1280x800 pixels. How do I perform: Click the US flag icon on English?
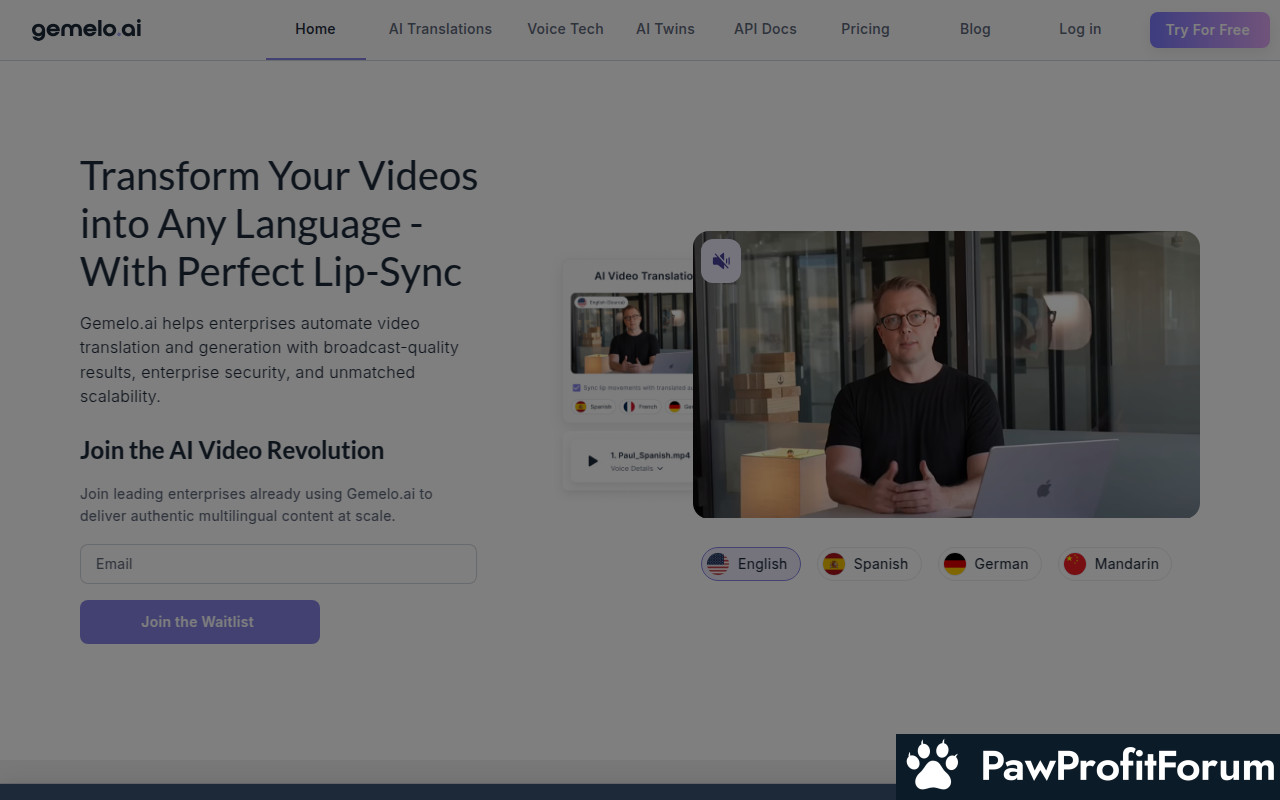point(718,564)
